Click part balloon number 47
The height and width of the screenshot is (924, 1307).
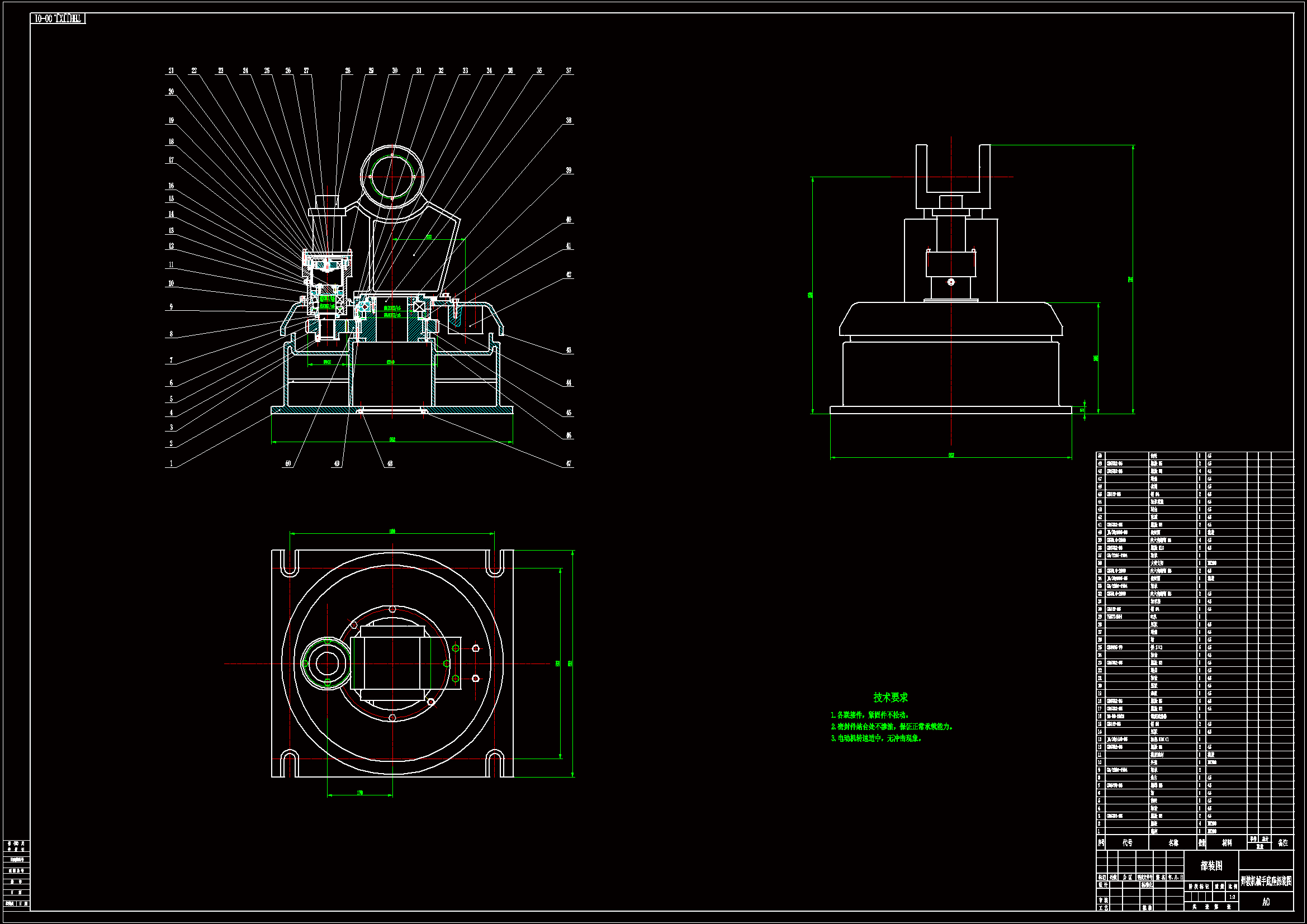(568, 463)
